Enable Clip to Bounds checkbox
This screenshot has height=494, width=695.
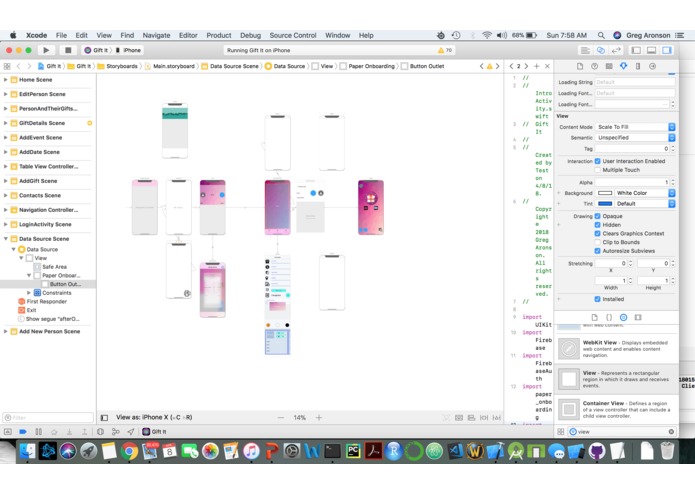click(x=597, y=242)
